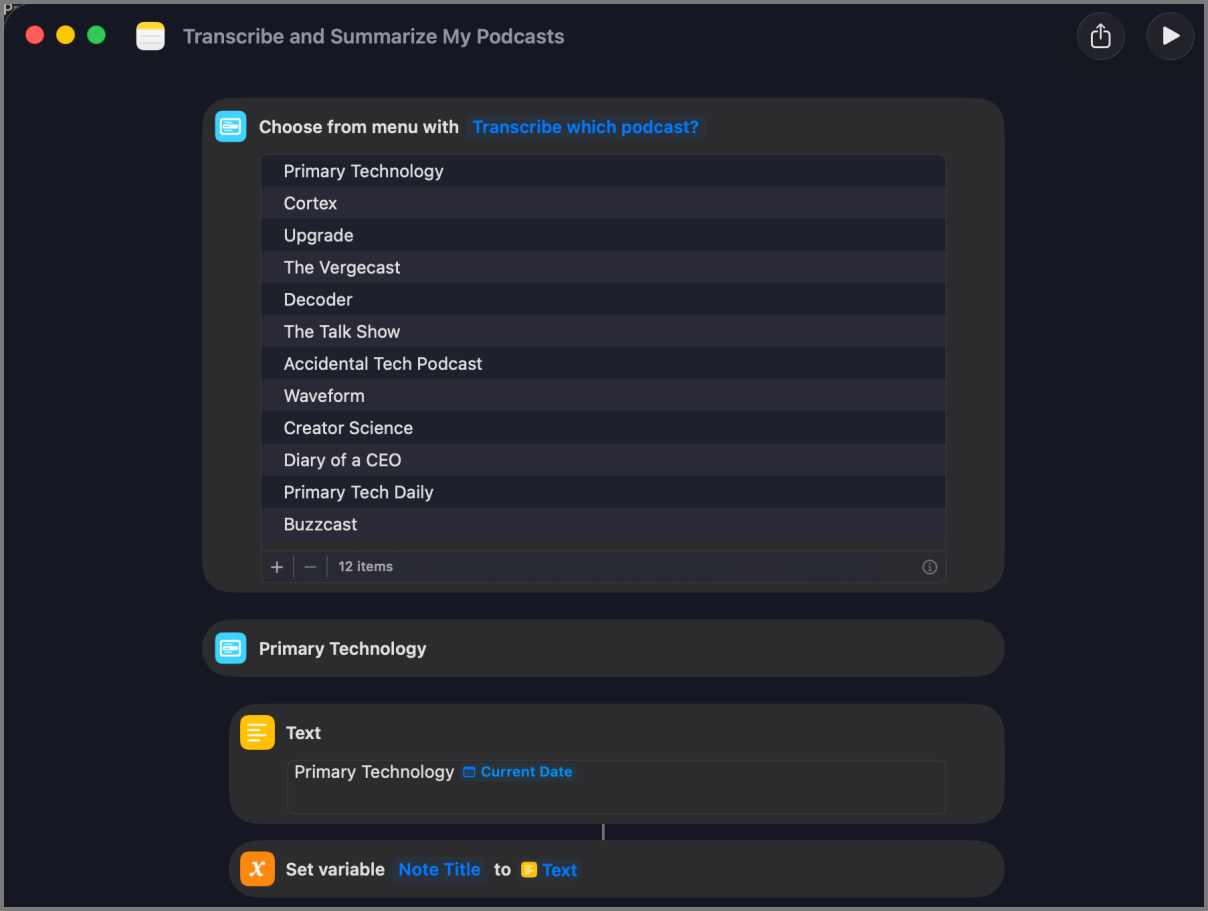
Task: Click the Choose from menu action icon
Action: point(230,126)
